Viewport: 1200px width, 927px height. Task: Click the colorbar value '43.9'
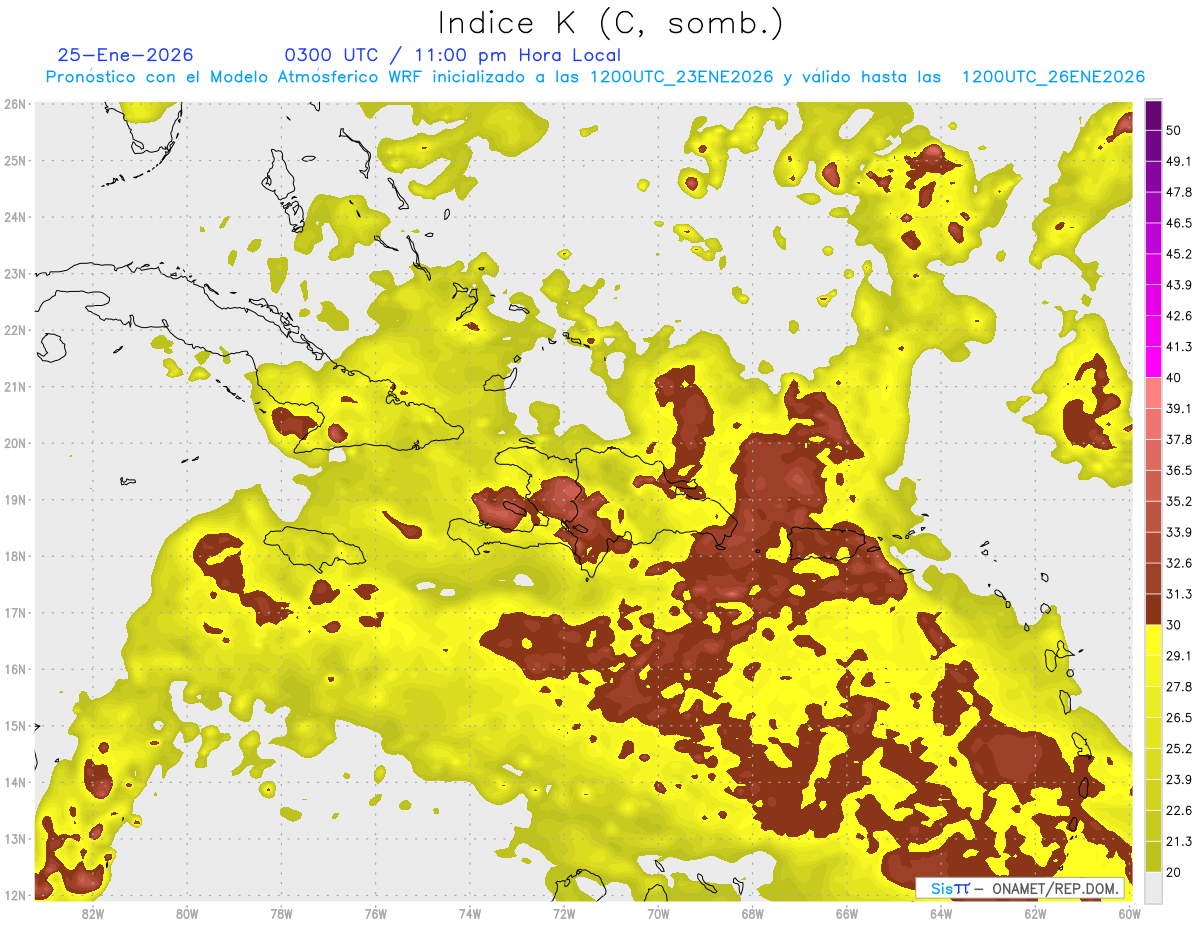[x=1178, y=285]
